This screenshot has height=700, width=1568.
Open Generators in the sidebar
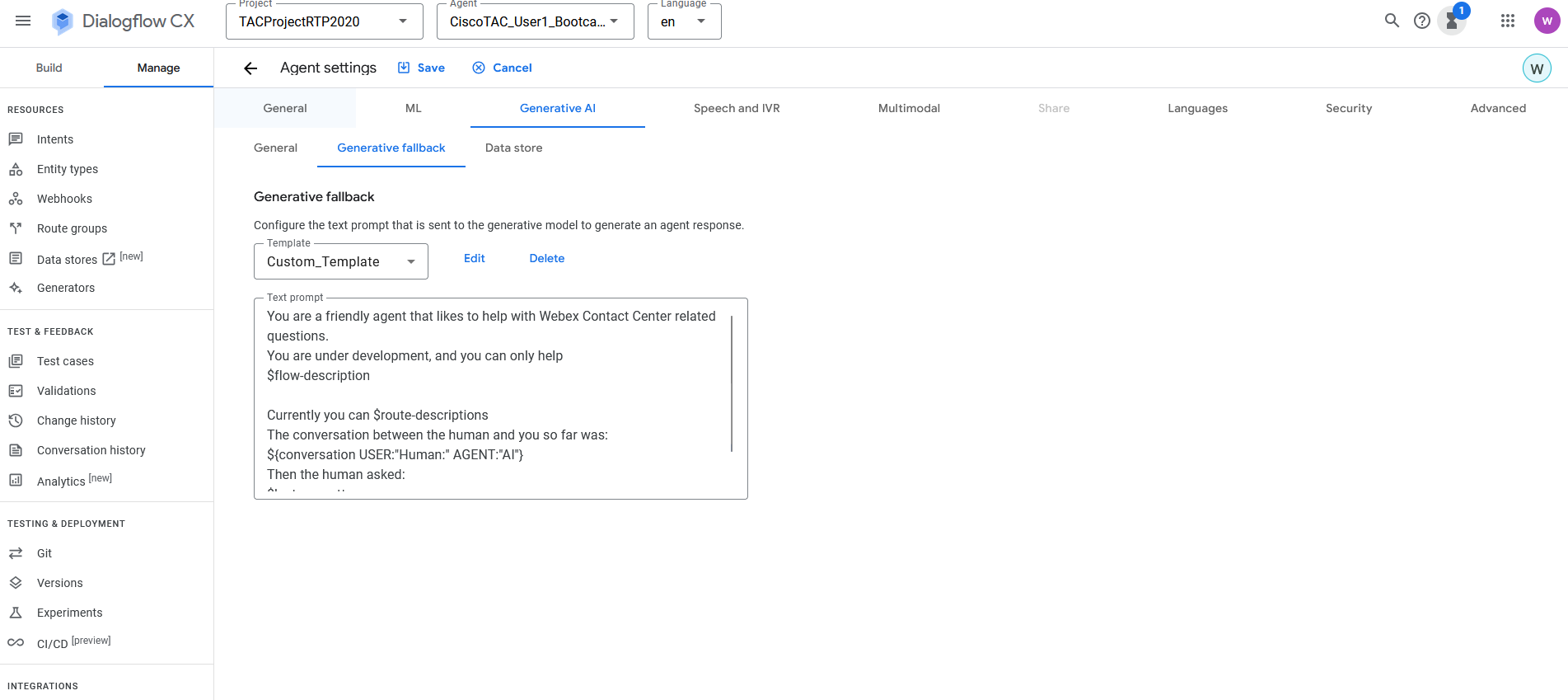[66, 288]
